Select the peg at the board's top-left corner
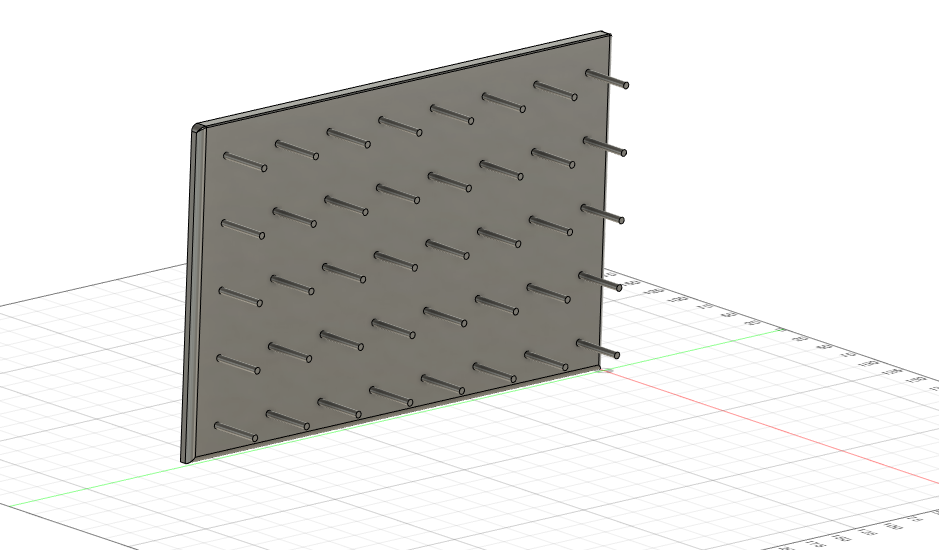This screenshot has width=939, height=550. click(x=245, y=162)
